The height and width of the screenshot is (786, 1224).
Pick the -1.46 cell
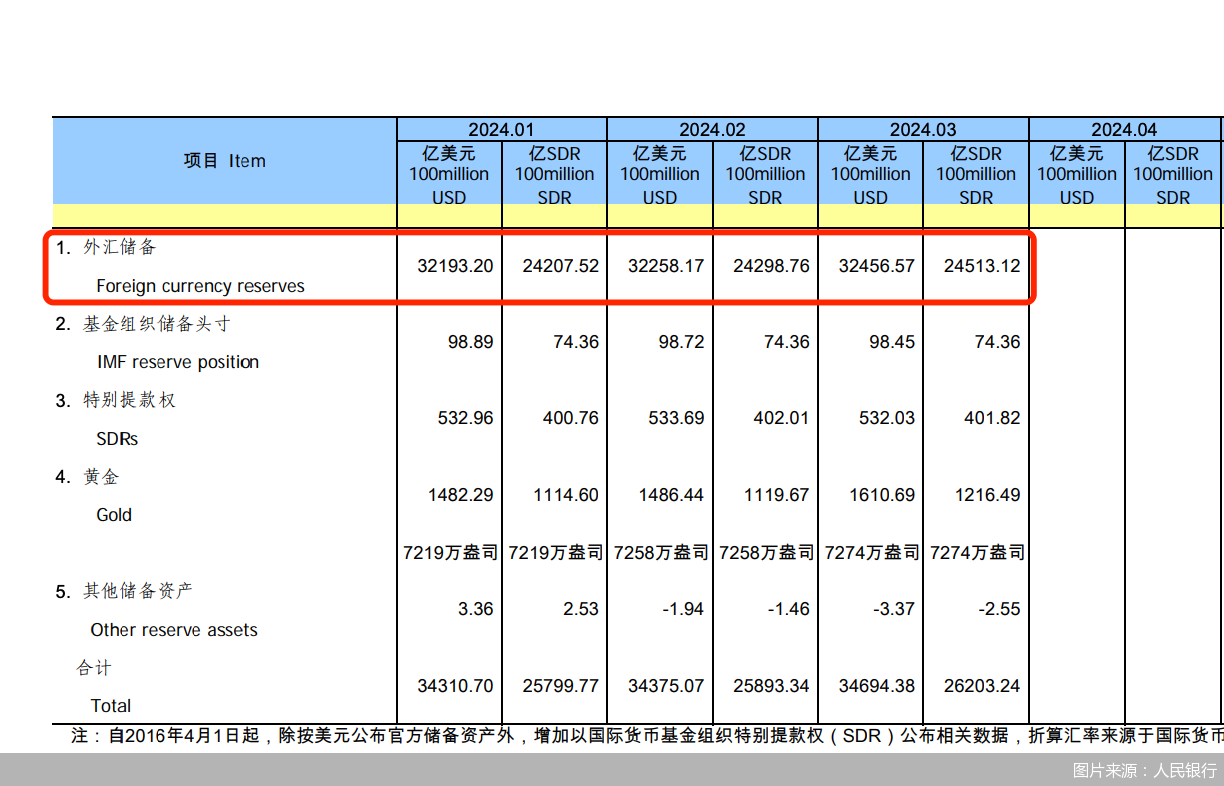pos(788,609)
